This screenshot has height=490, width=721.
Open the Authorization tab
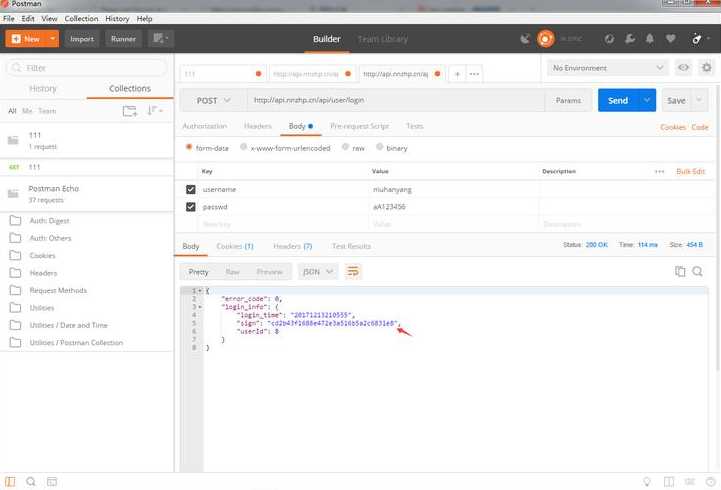pos(205,126)
